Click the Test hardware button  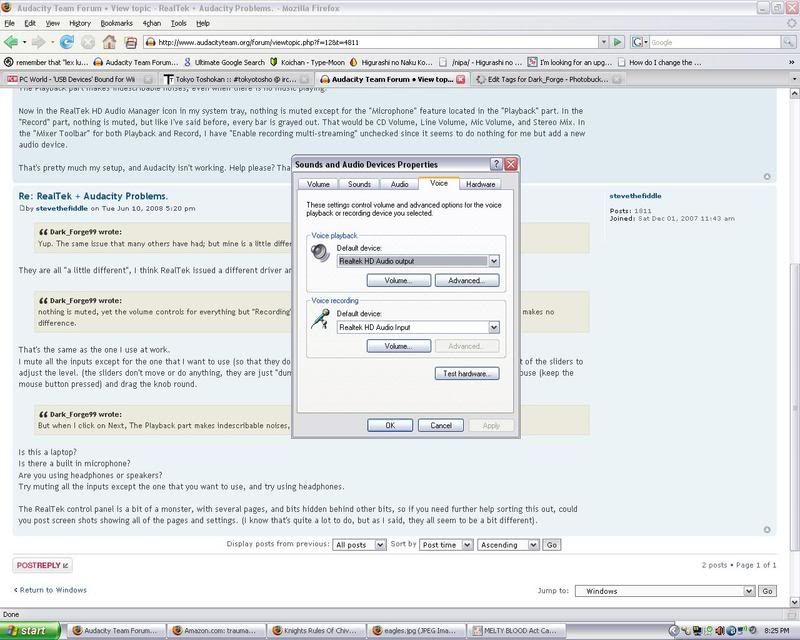(465, 373)
